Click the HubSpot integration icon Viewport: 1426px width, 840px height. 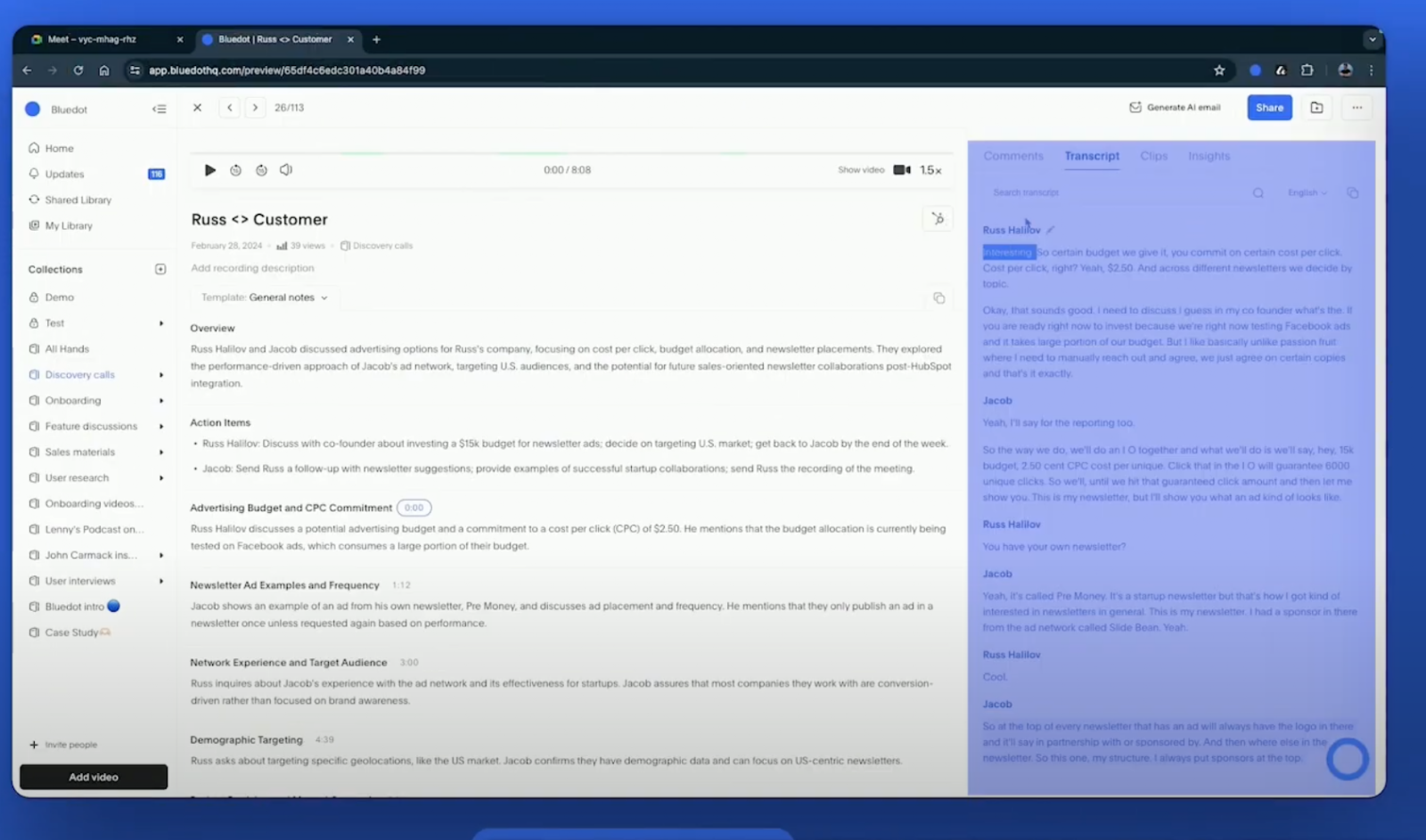(x=938, y=219)
